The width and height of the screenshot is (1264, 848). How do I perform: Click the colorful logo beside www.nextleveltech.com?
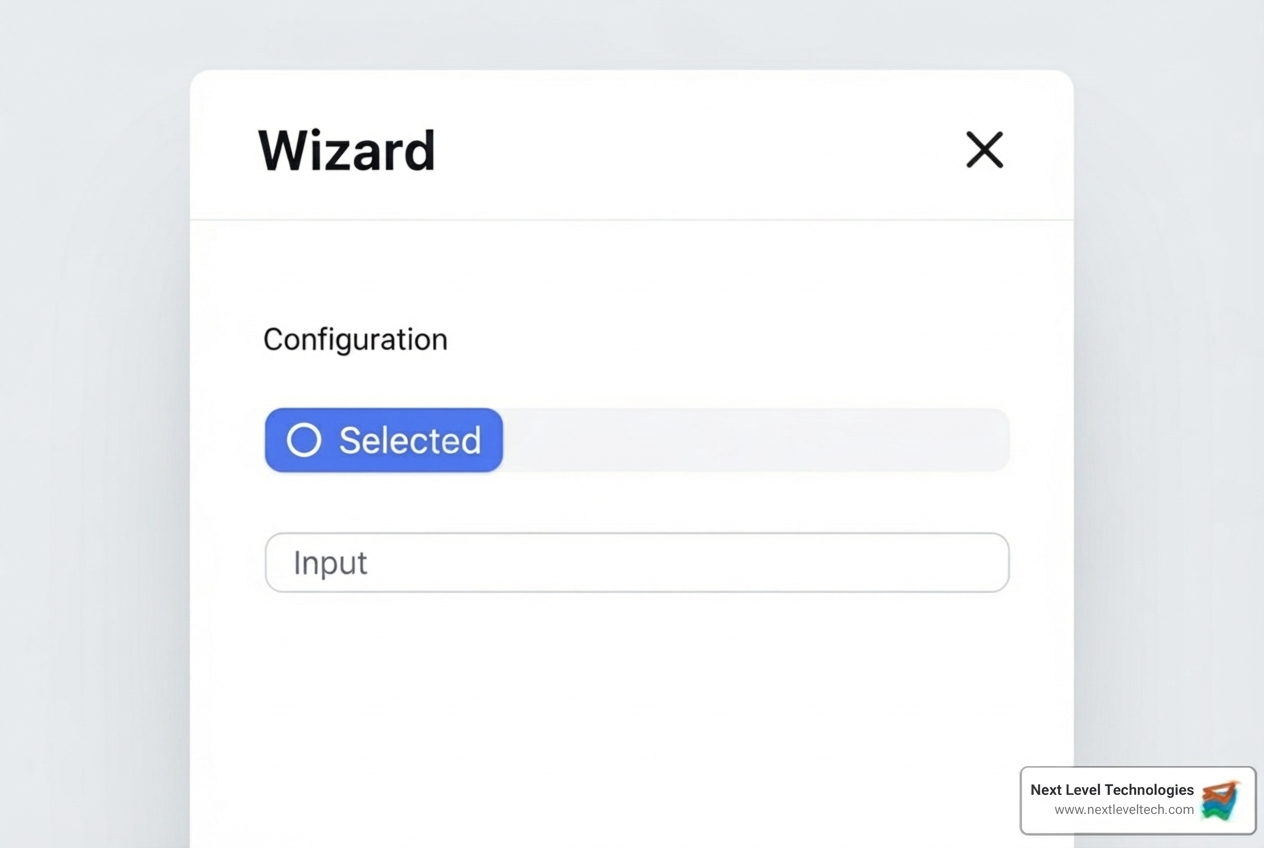(x=1221, y=800)
